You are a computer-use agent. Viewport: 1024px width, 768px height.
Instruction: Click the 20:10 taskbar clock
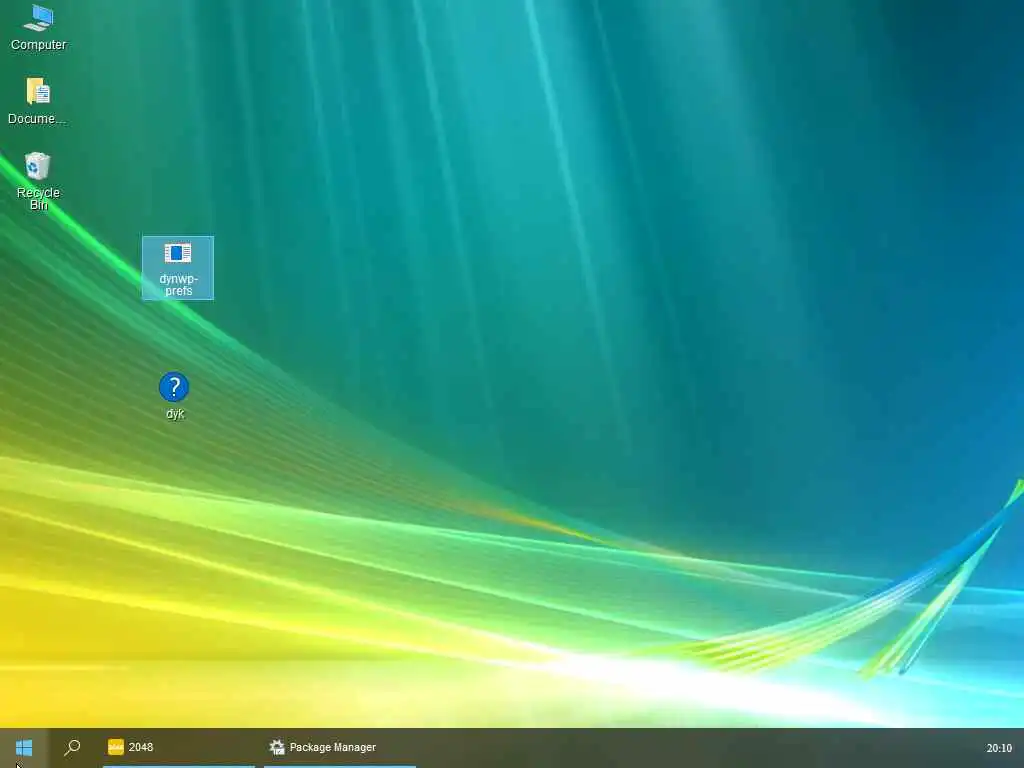click(999, 748)
